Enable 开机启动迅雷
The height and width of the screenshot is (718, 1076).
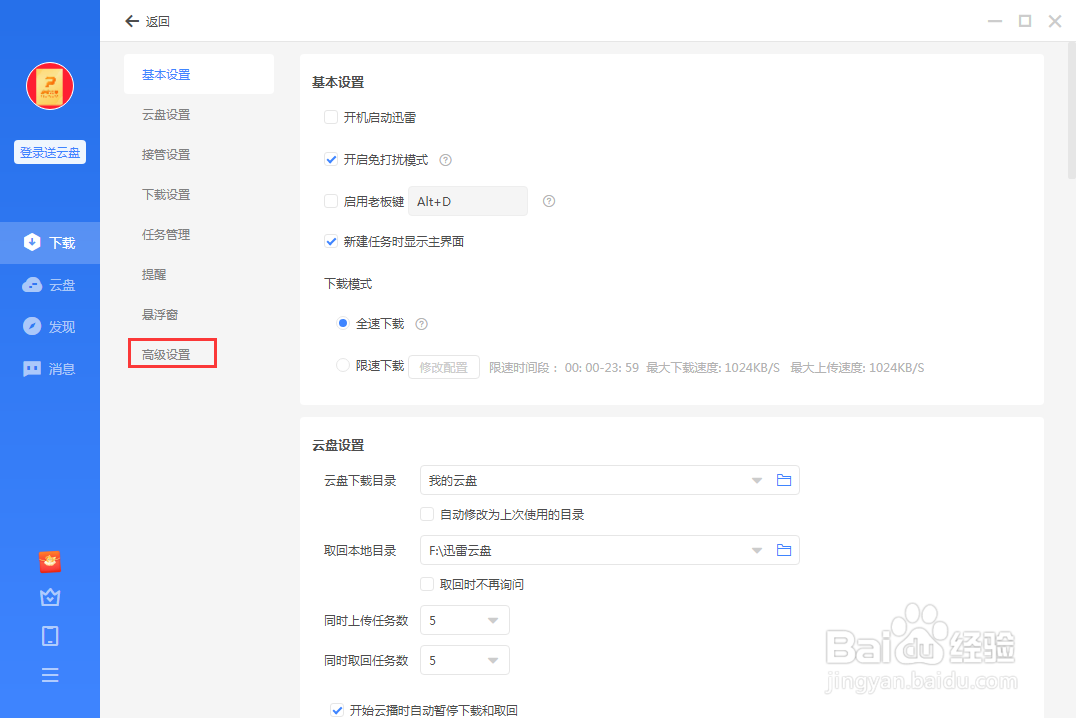(x=331, y=117)
